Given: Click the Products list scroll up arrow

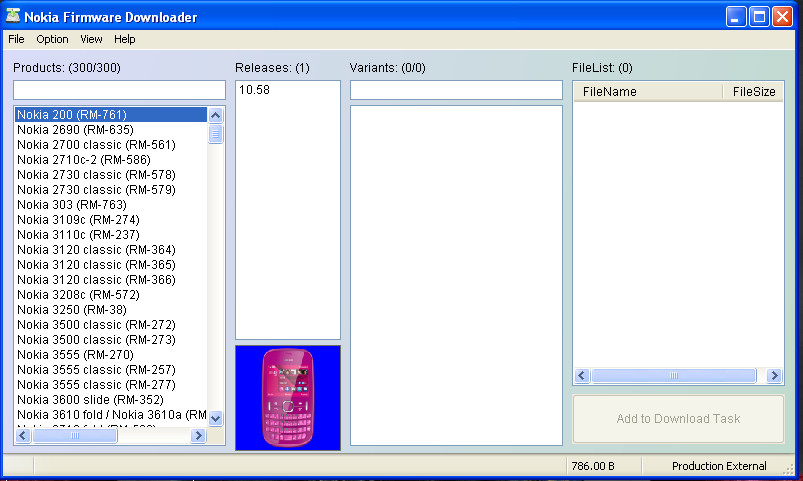Looking at the screenshot, I should pyautogui.click(x=216, y=115).
